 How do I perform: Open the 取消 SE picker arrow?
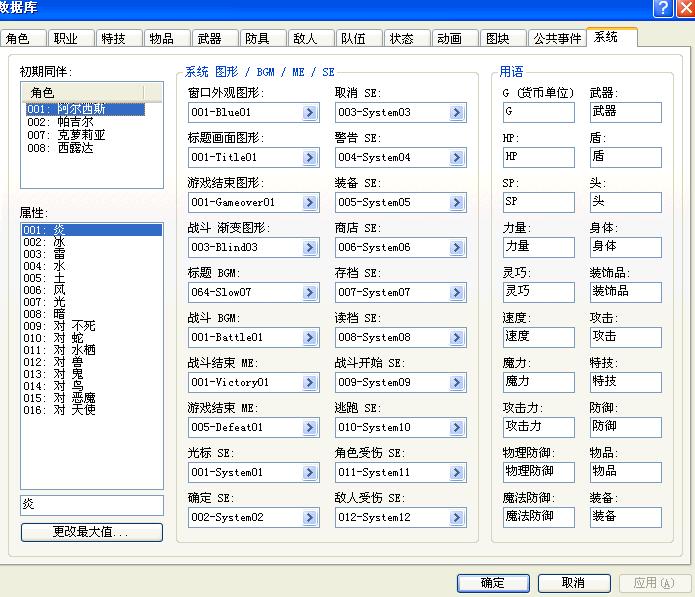click(457, 113)
